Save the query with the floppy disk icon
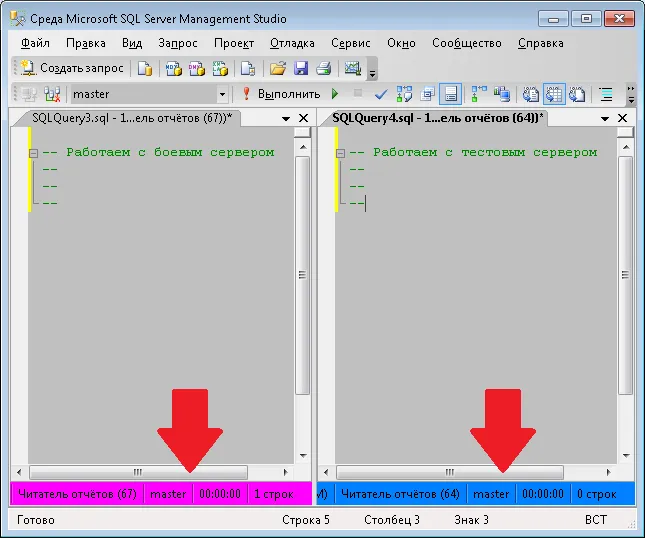This screenshot has width=645, height=538. (x=301, y=68)
